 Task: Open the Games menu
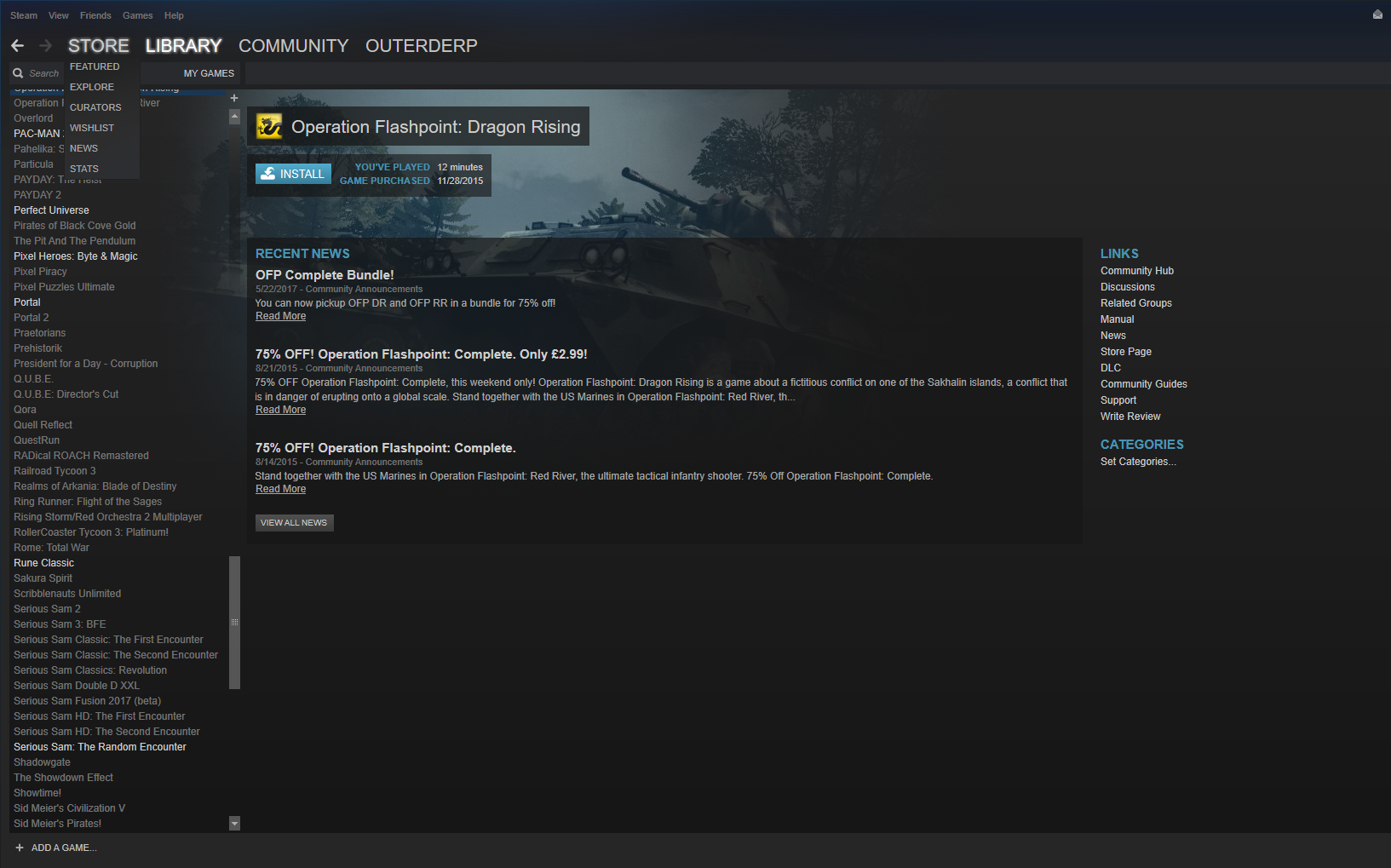click(x=138, y=15)
